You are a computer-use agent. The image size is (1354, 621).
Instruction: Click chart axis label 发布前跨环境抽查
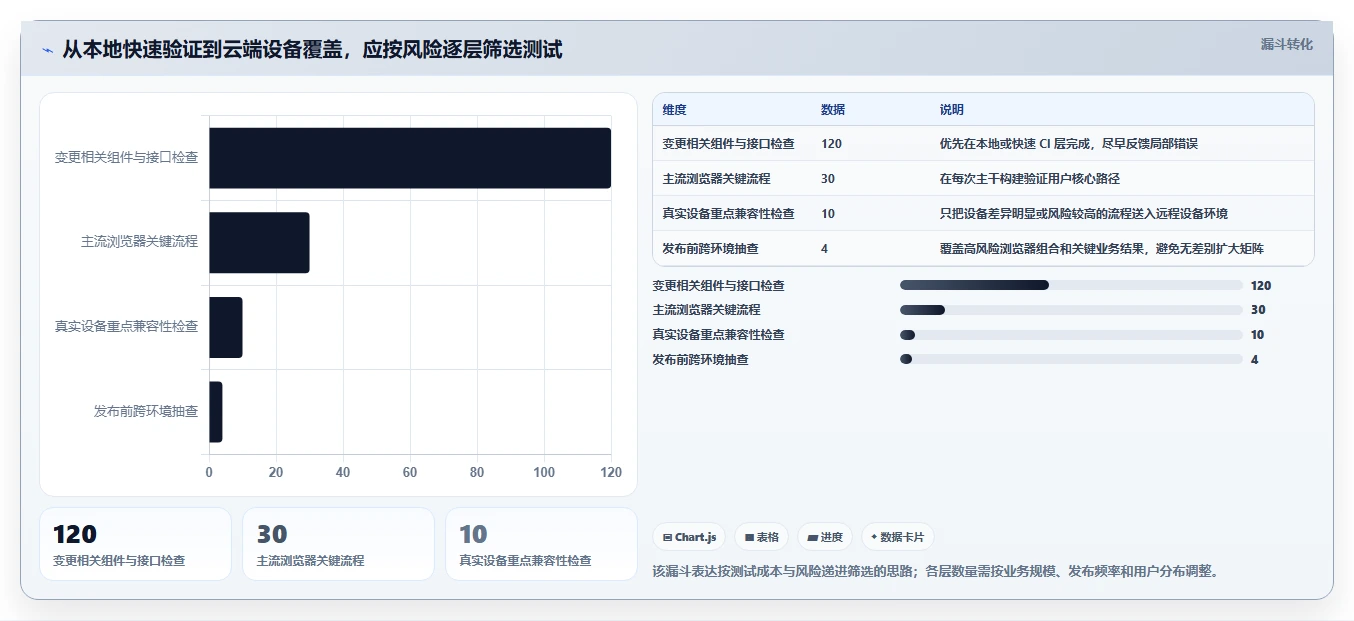click(x=146, y=412)
